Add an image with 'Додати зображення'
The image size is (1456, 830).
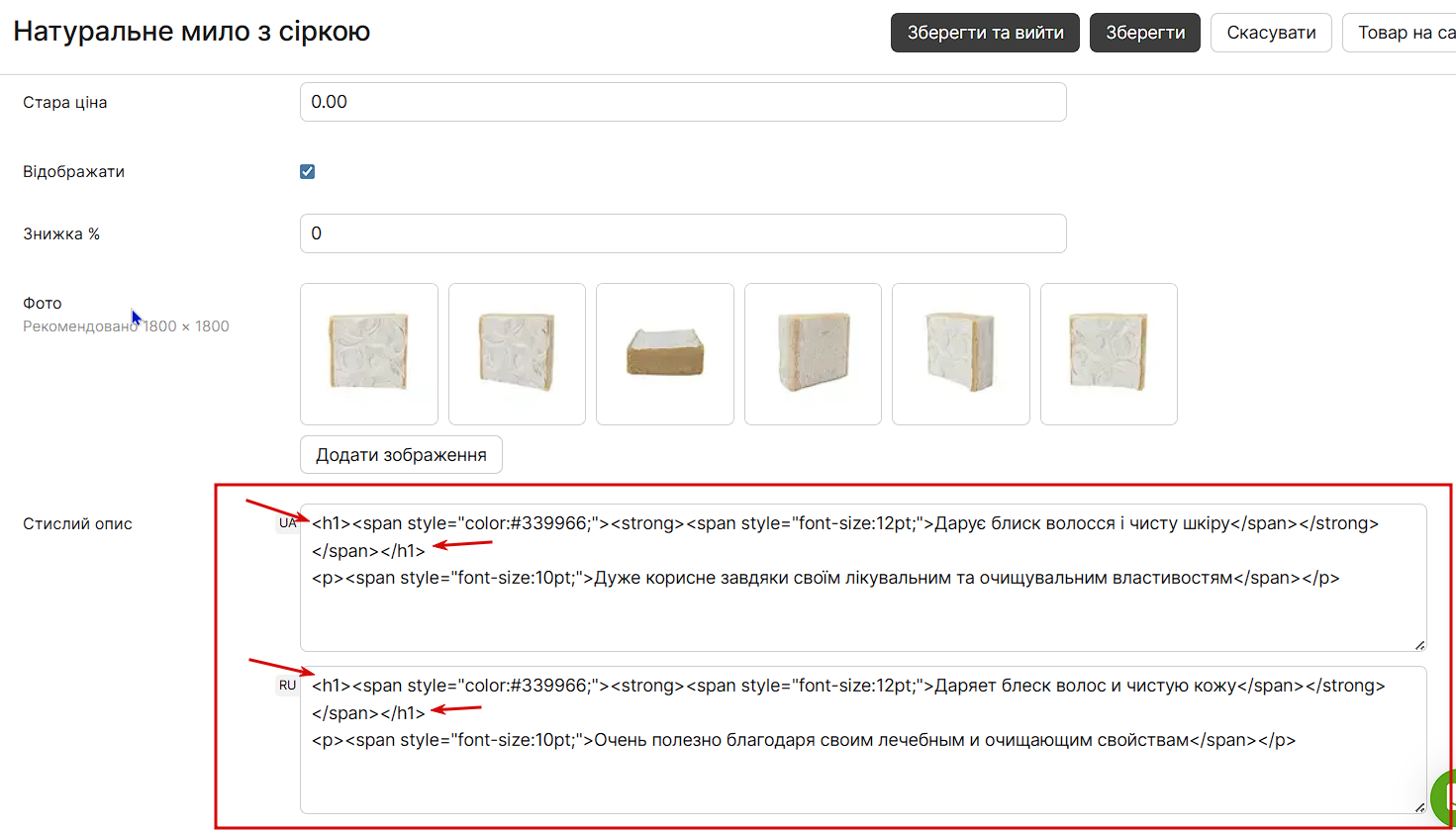tap(401, 455)
